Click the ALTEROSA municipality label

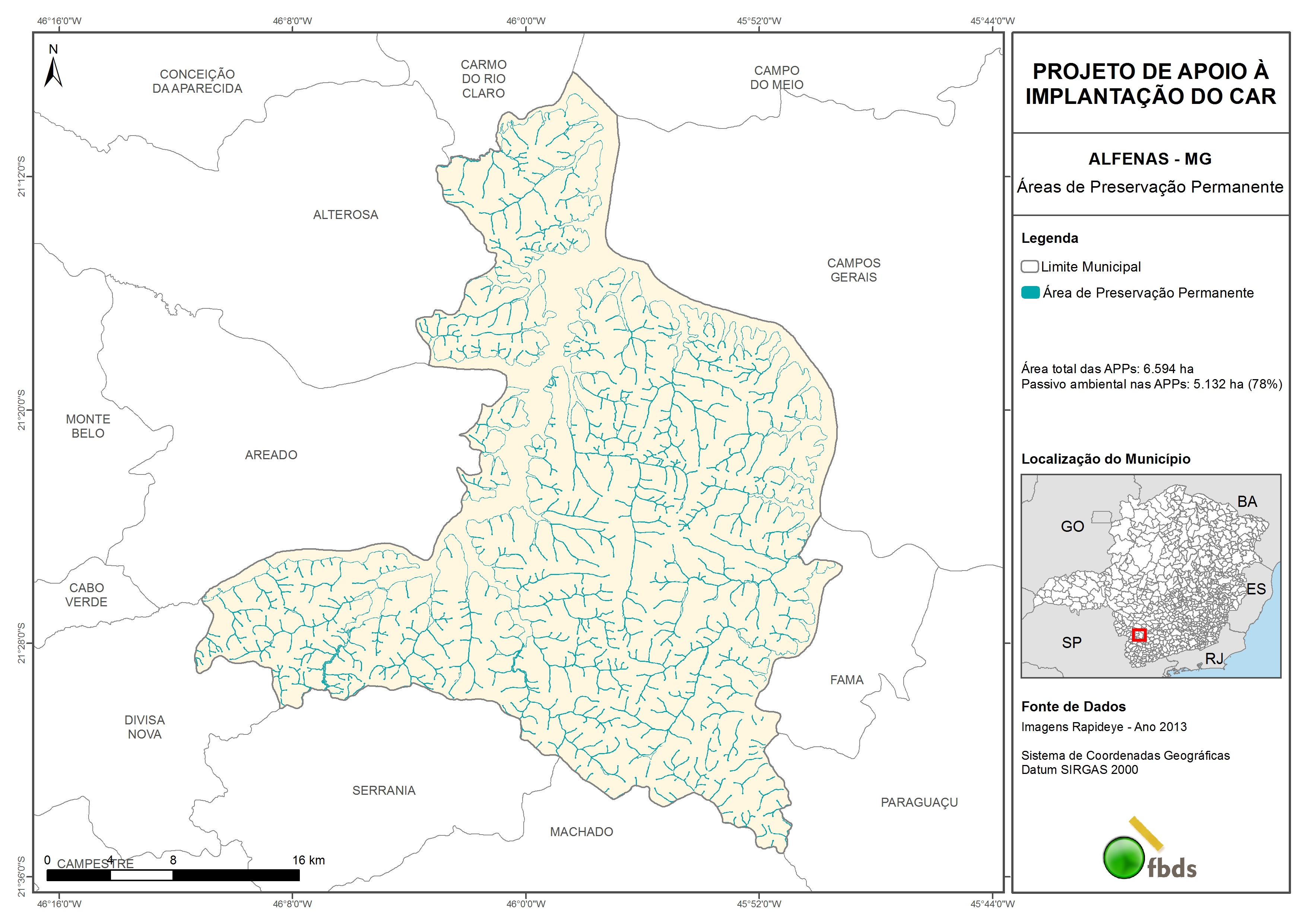click(346, 215)
